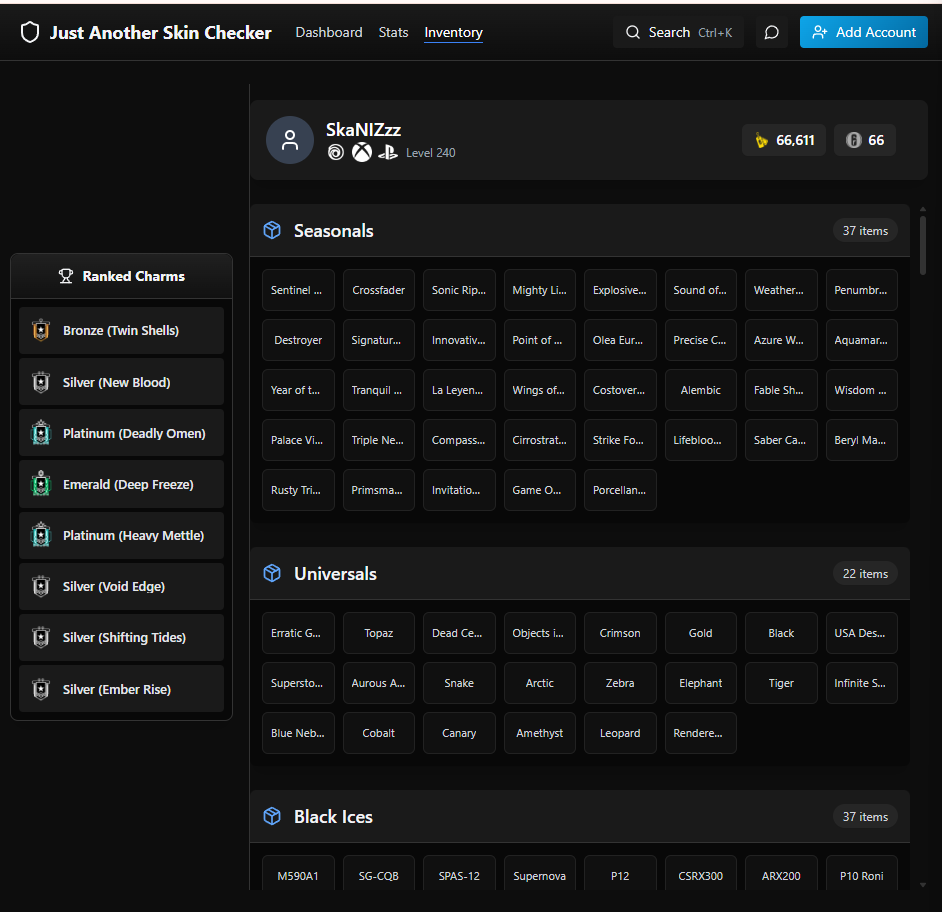Pick the Canary universal skin

point(459,733)
